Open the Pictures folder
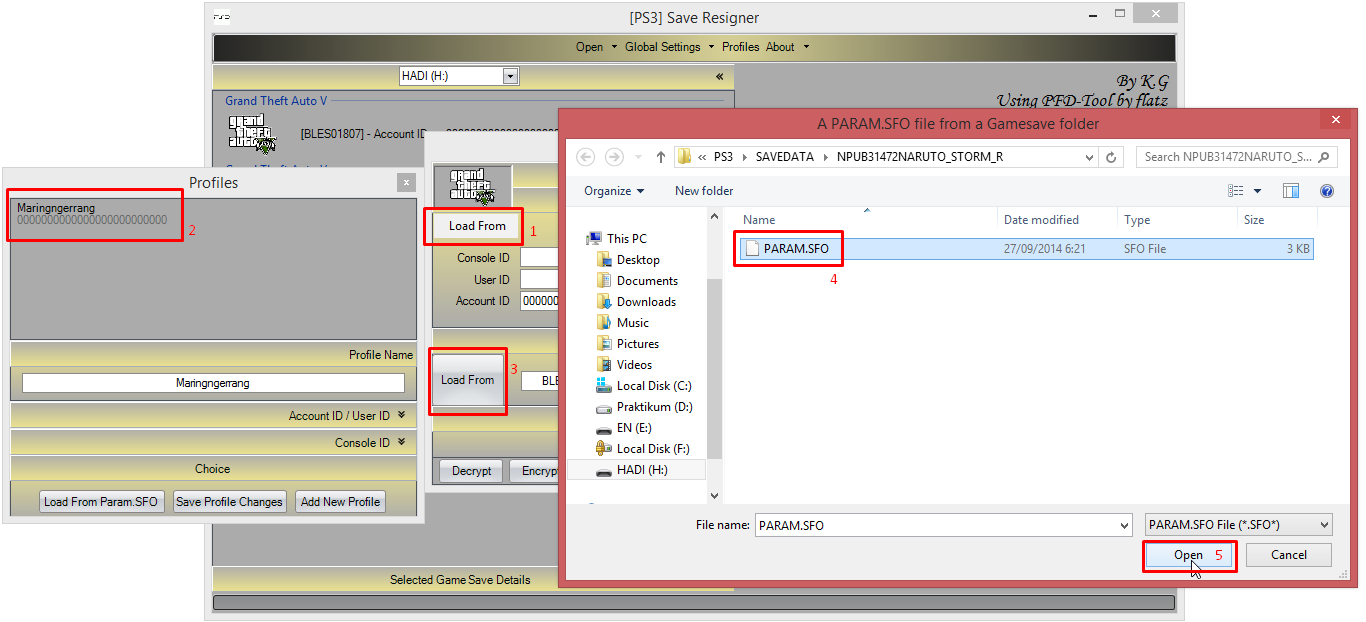 coord(638,343)
